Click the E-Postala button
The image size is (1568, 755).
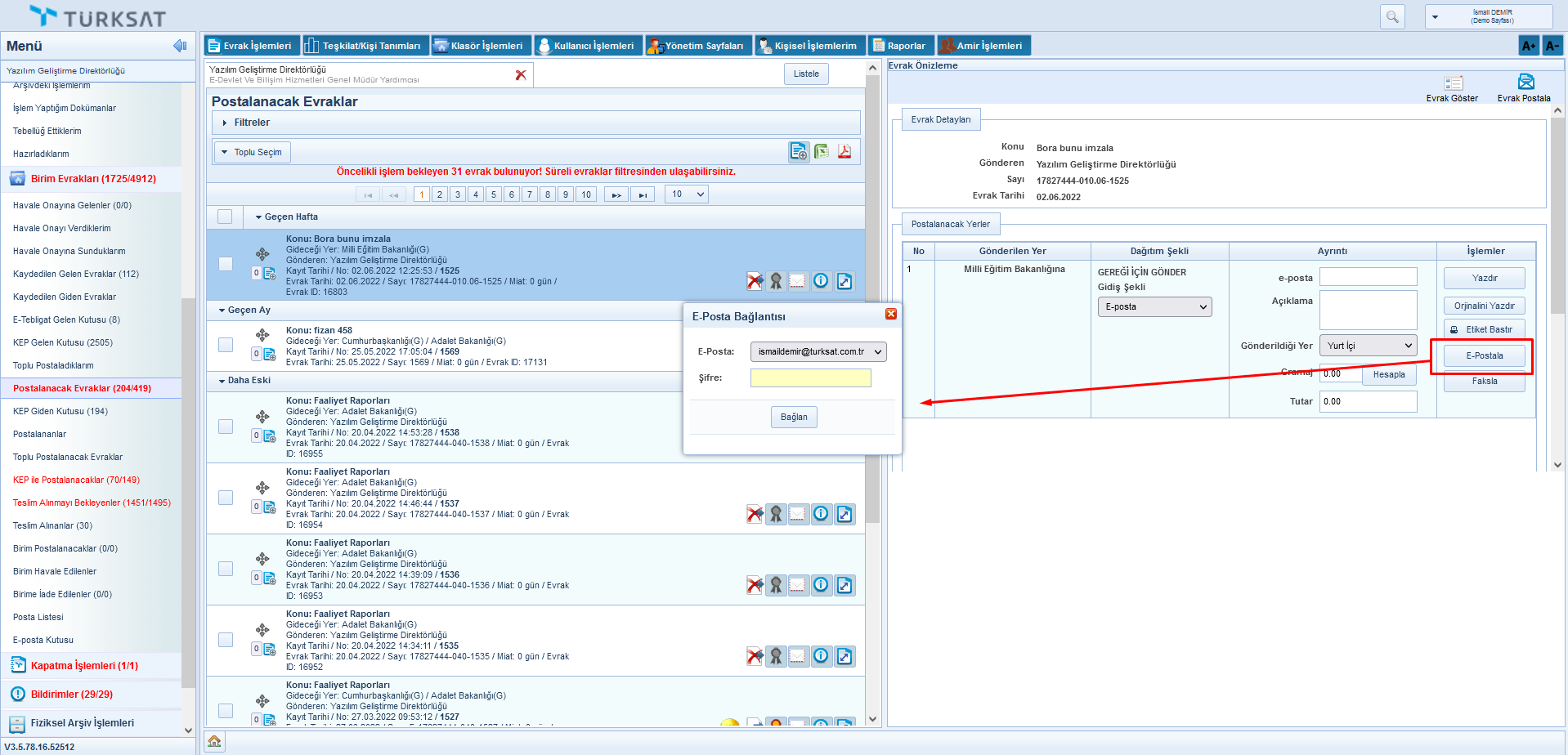[x=1484, y=355]
